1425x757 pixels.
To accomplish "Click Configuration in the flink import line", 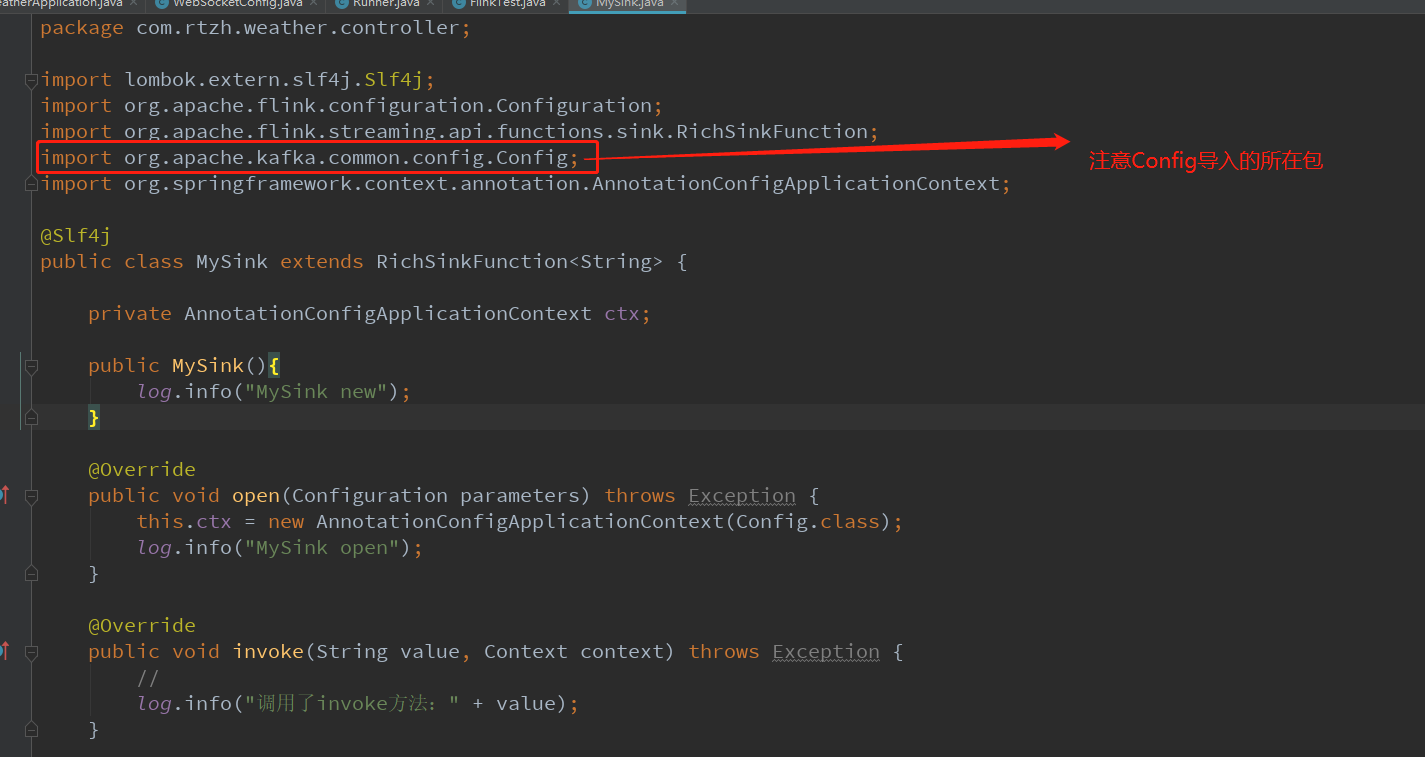I will point(574,106).
